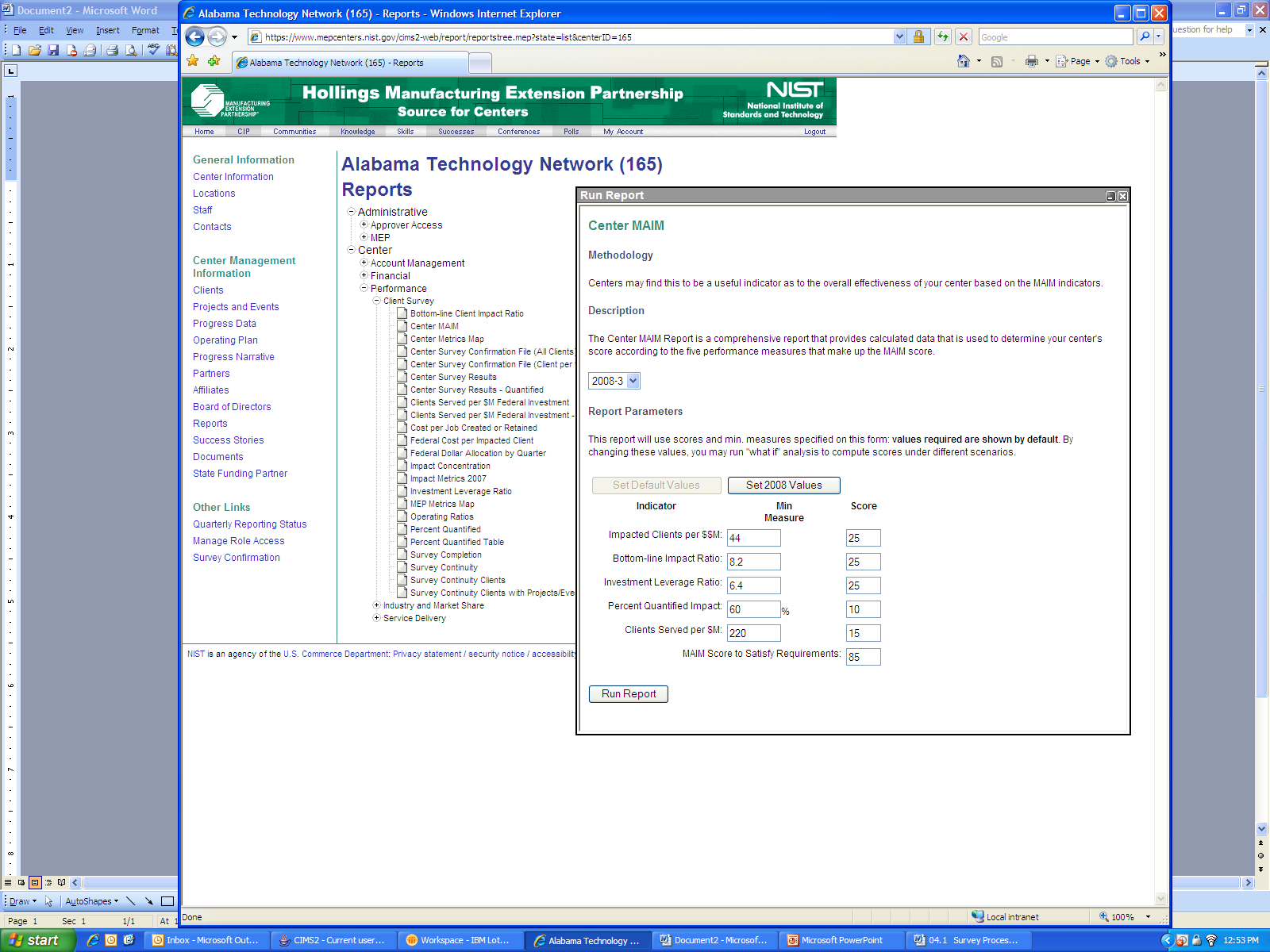Click the Run Report button
Image resolution: width=1270 pixels, height=952 pixels.
628,693
